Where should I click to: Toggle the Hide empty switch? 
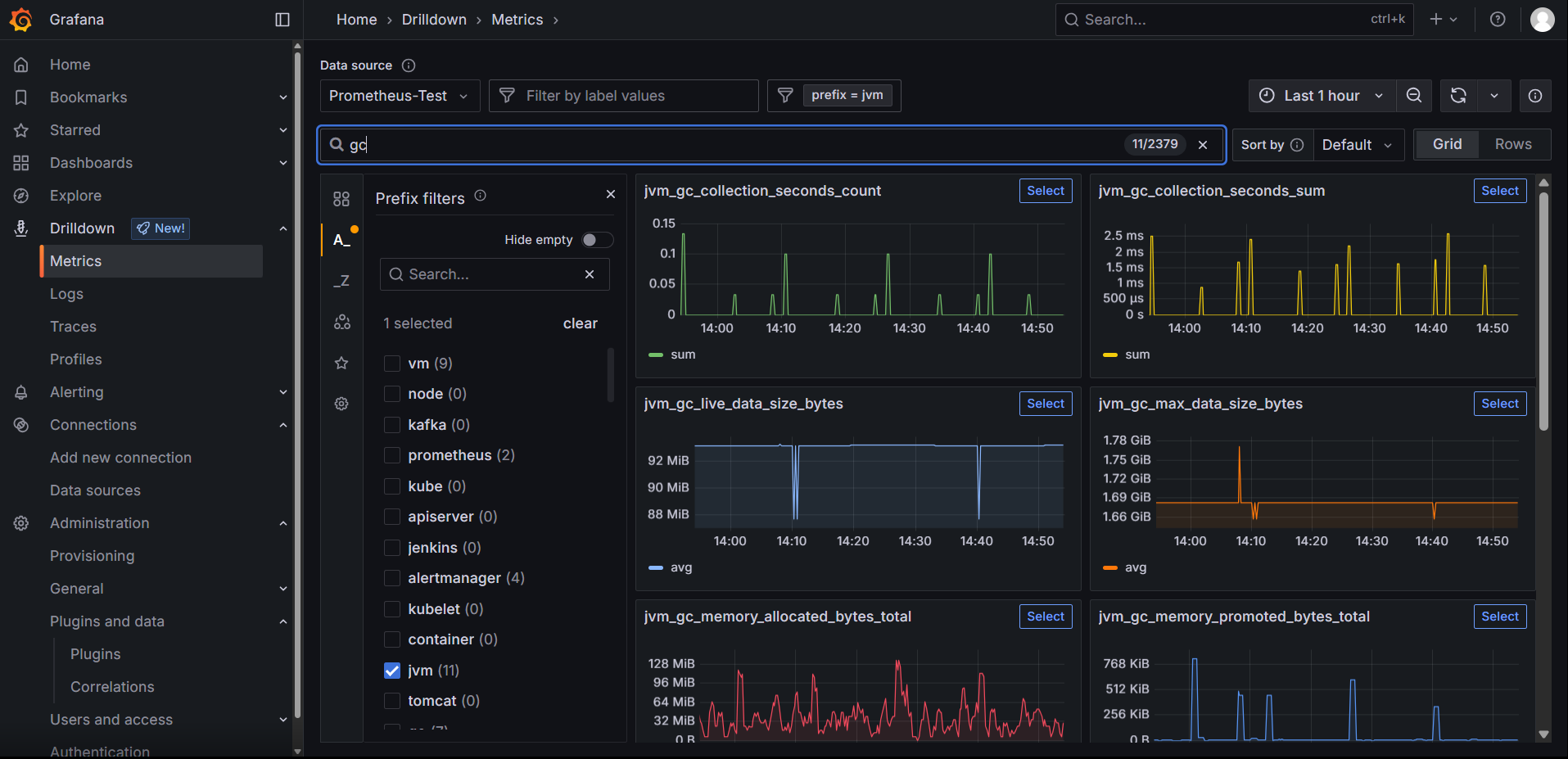pyautogui.click(x=597, y=240)
